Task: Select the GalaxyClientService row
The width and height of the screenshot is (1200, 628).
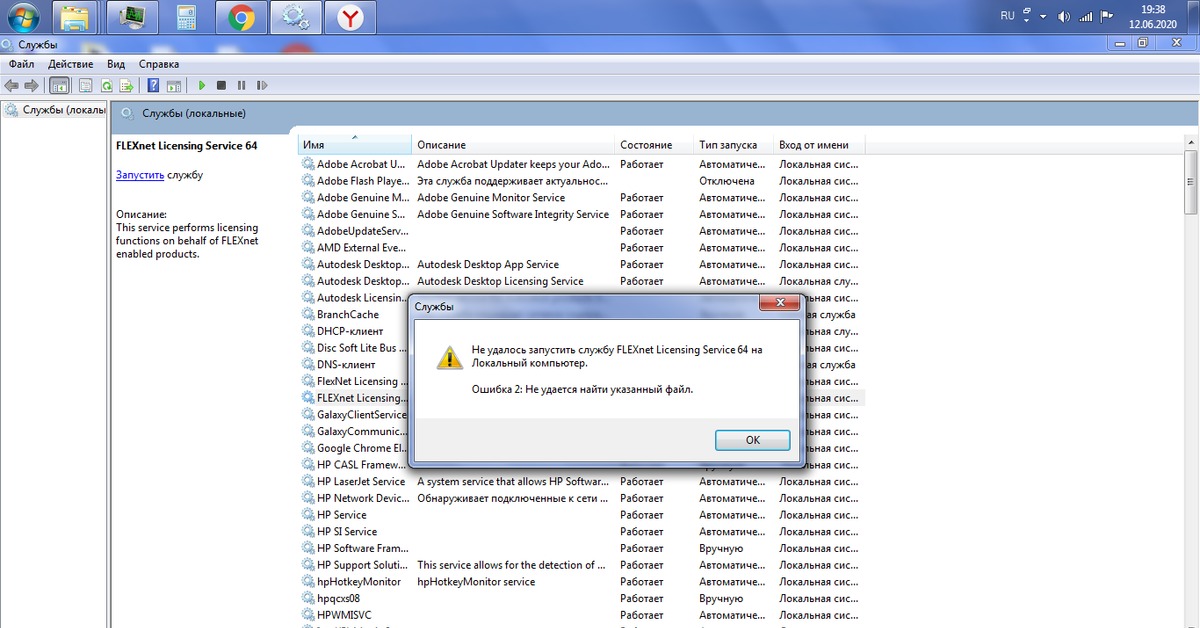Action: (355, 415)
